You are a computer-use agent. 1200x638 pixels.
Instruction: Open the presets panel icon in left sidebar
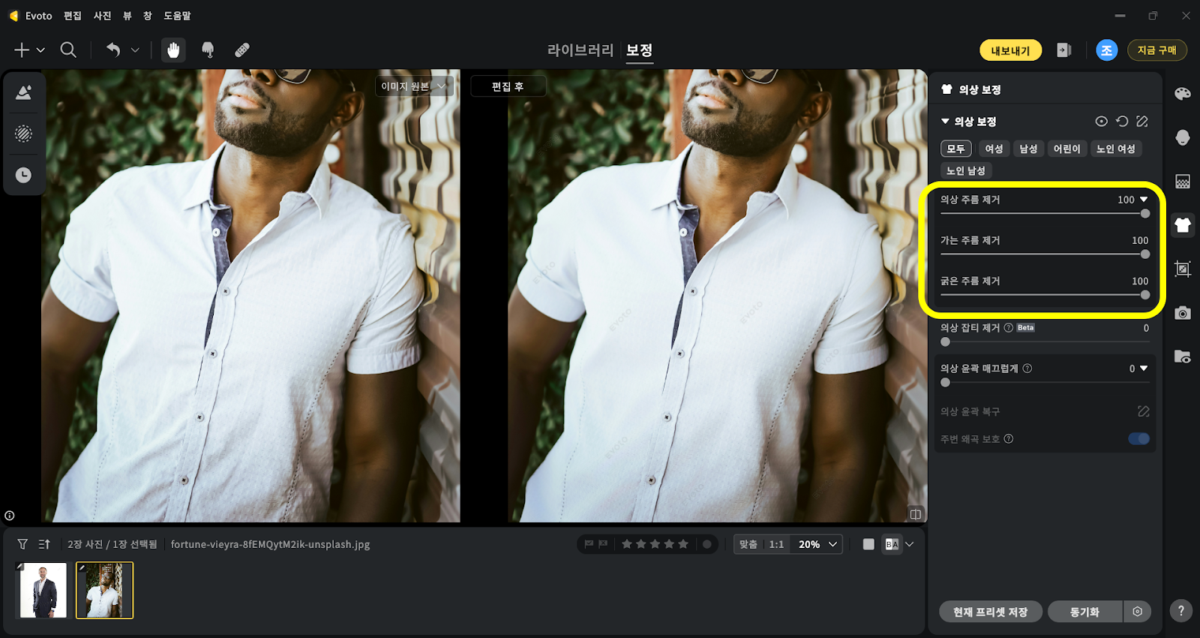(x=23, y=92)
